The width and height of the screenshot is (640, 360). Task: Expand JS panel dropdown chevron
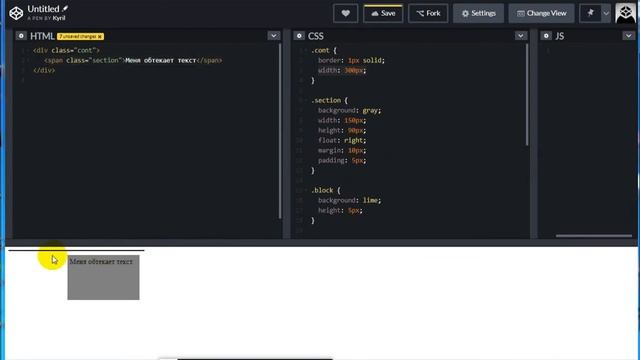click(x=629, y=36)
